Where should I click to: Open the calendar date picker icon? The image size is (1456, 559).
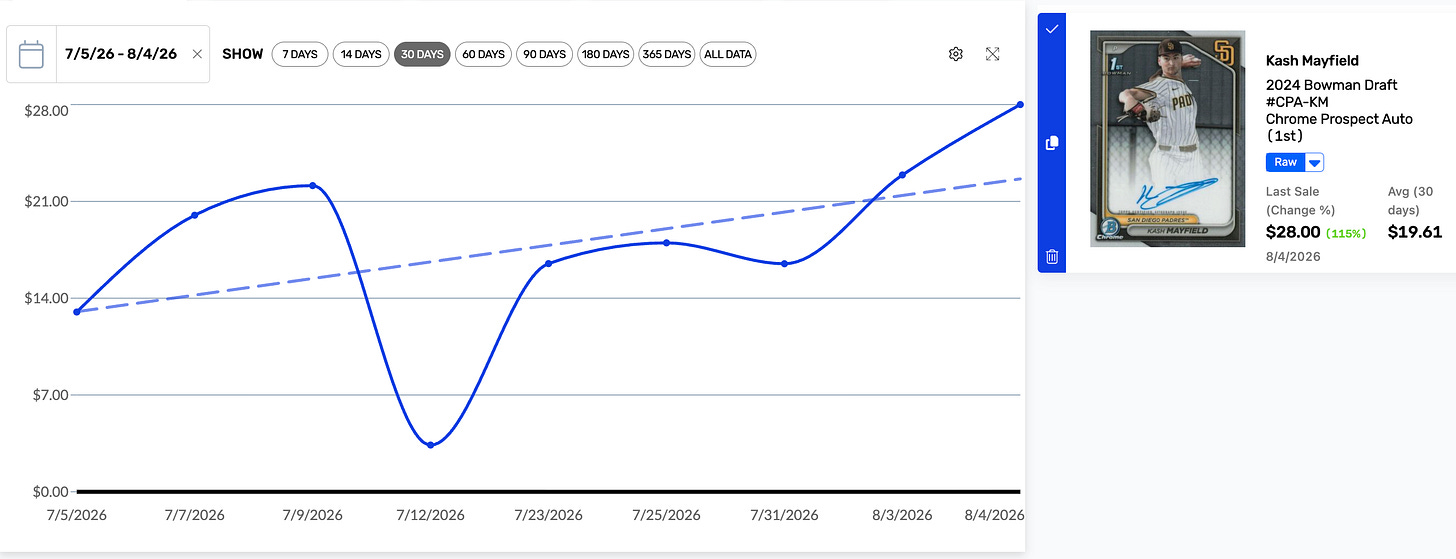(x=30, y=54)
